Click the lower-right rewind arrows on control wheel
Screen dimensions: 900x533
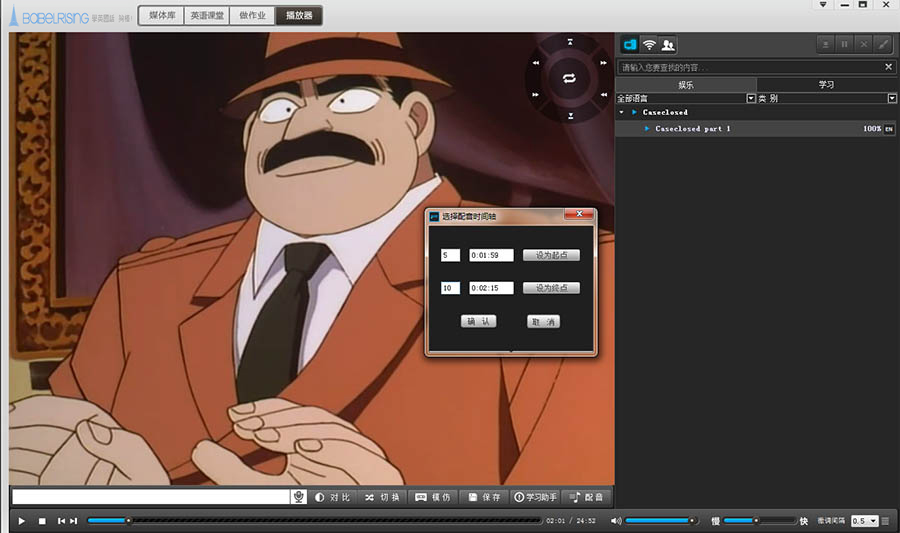[604, 95]
